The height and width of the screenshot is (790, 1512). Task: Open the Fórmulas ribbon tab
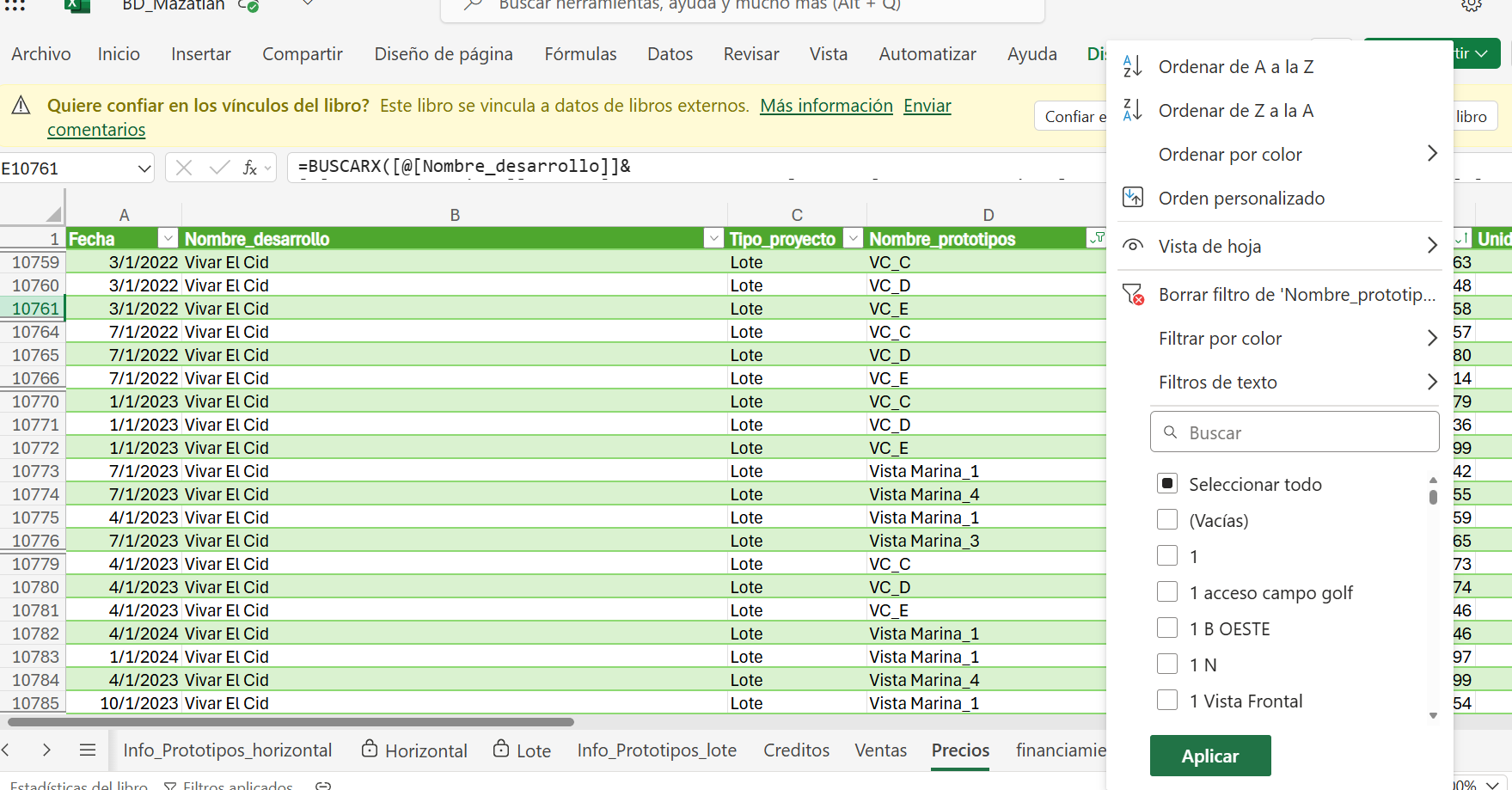click(580, 54)
